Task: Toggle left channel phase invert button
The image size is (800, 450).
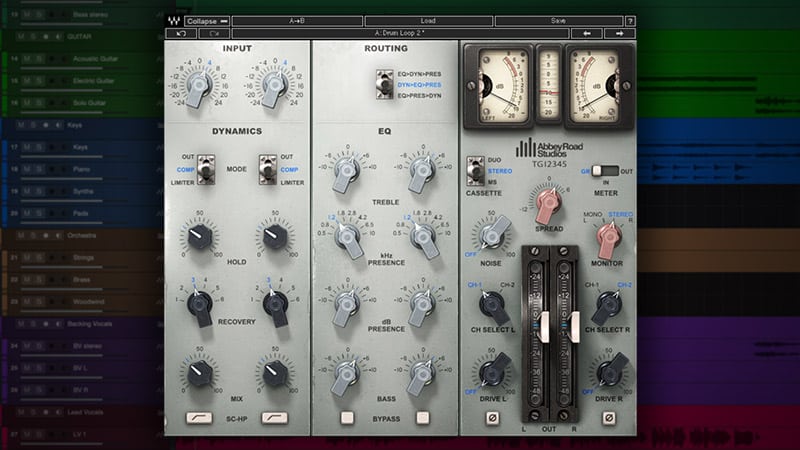Action: pyautogui.click(x=490, y=417)
